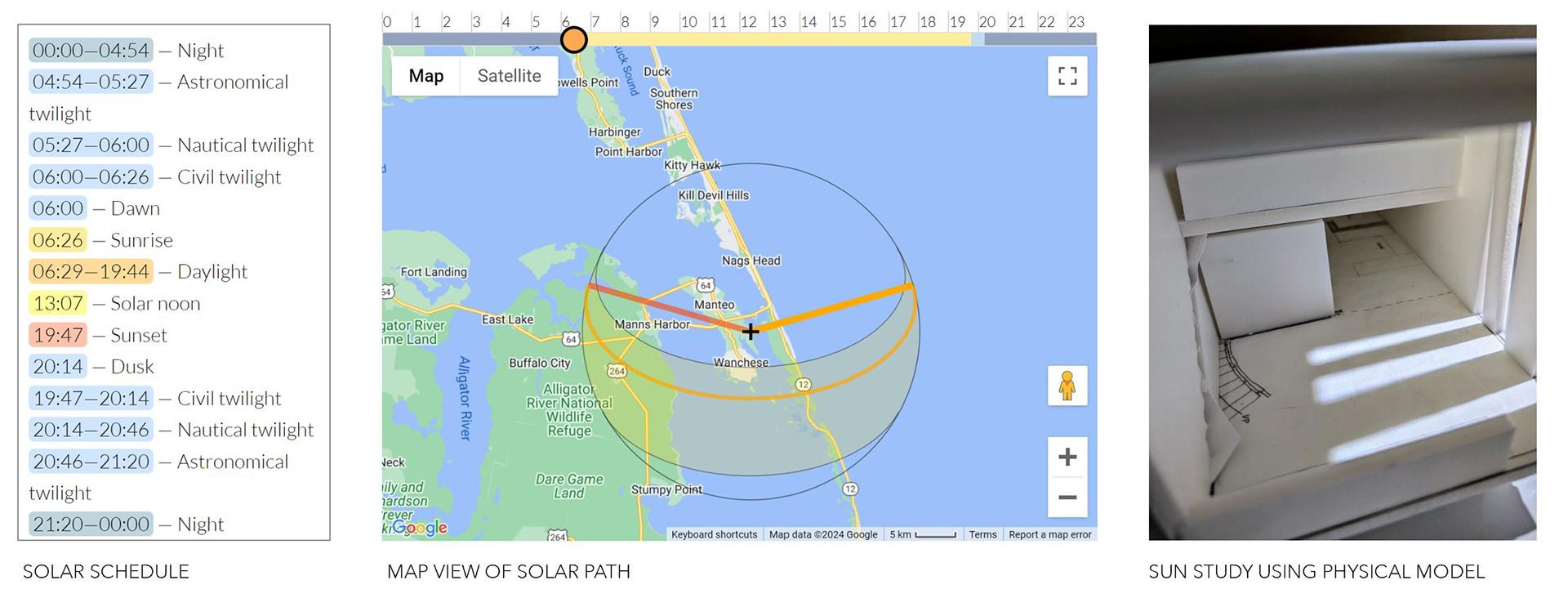Click hour 19 on the time scale

[957, 22]
